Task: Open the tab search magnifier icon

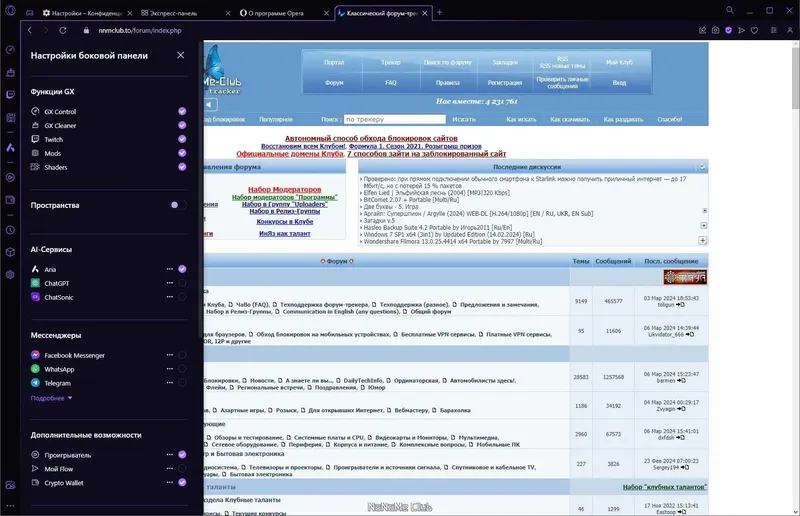Action: click(730, 10)
